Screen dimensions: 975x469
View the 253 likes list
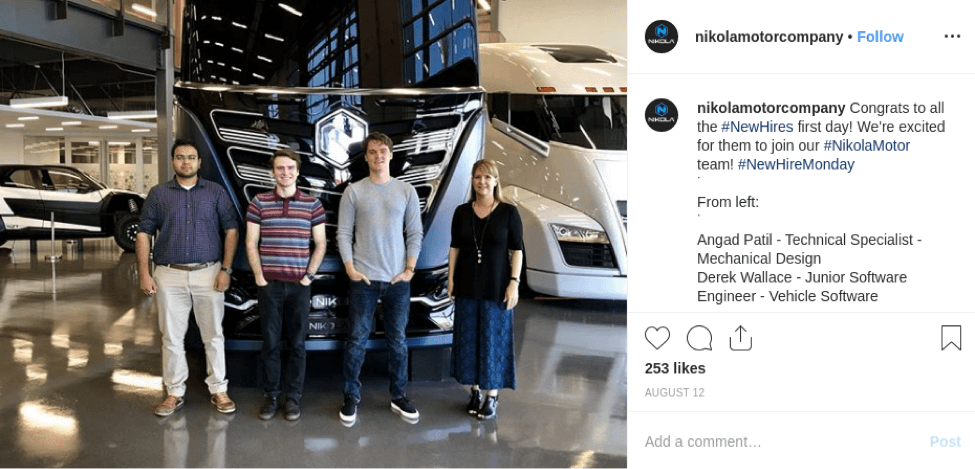click(675, 368)
